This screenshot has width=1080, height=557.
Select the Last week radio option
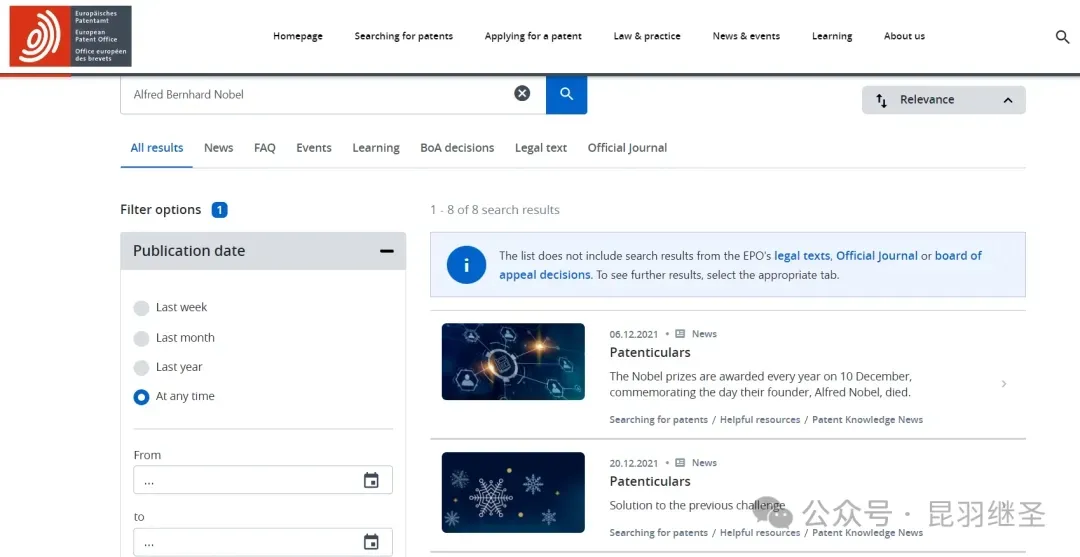[x=142, y=308]
